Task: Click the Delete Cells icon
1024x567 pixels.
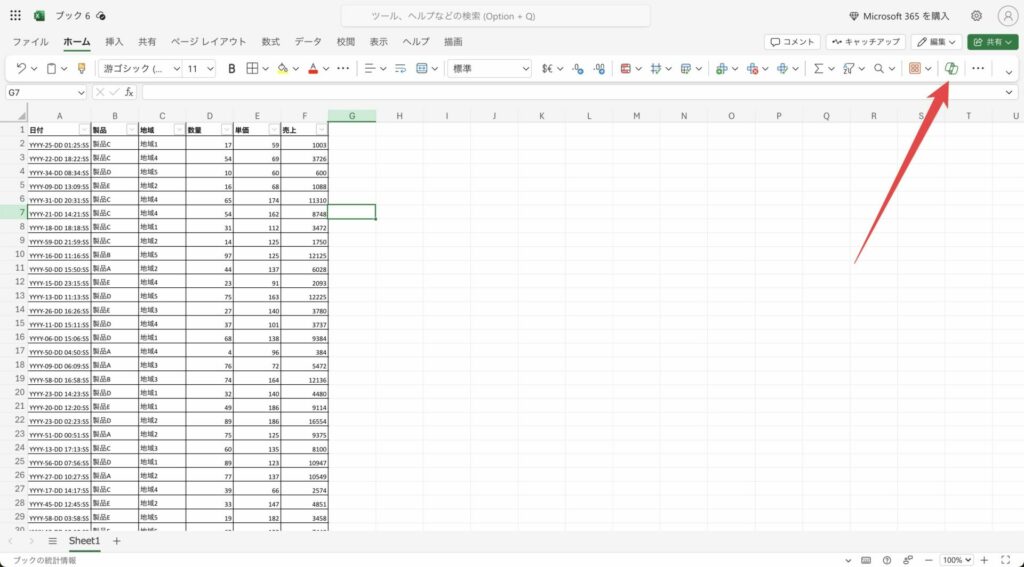Action: click(752, 68)
